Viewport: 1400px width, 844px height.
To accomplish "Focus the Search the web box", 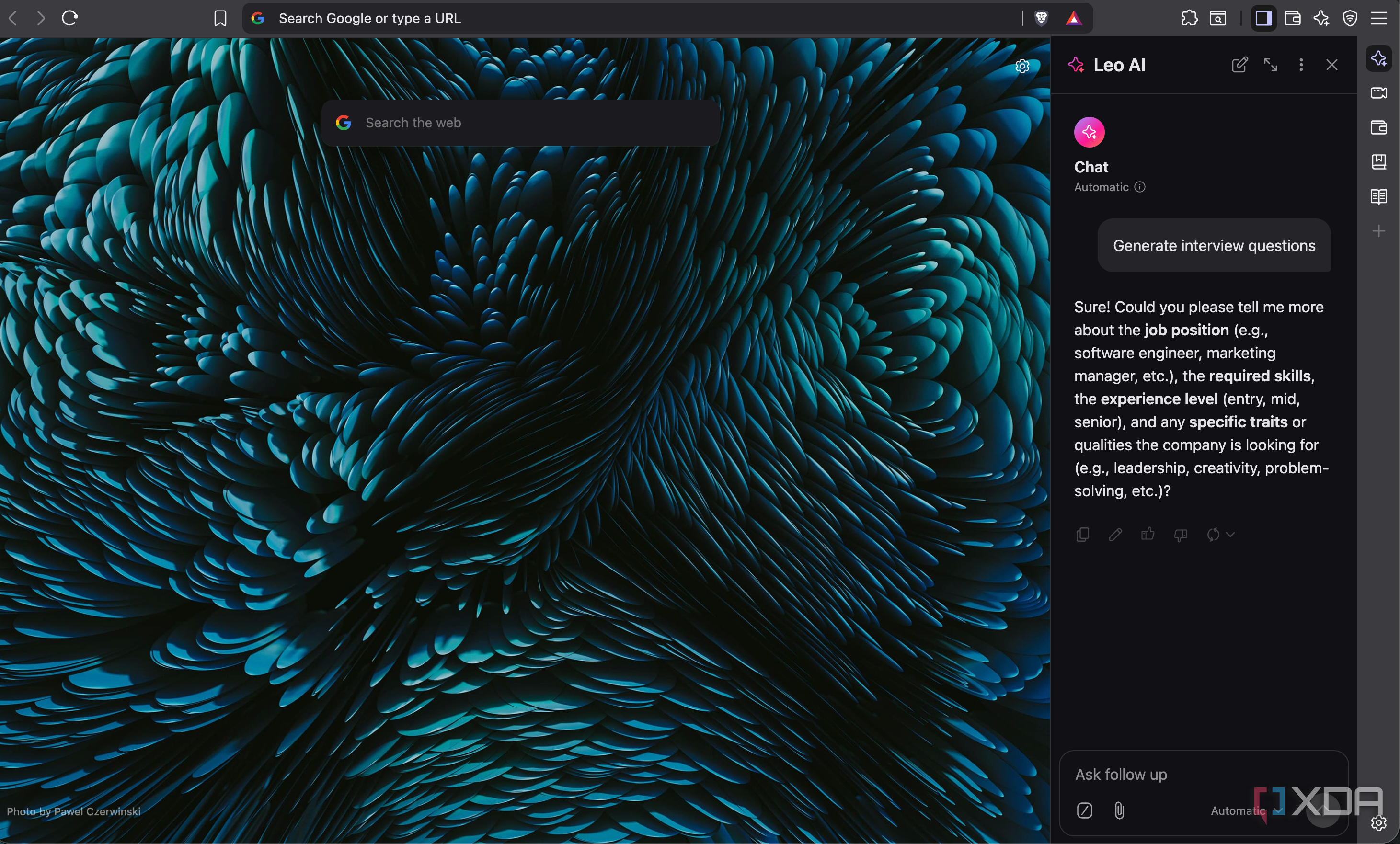I will (x=520, y=123).
